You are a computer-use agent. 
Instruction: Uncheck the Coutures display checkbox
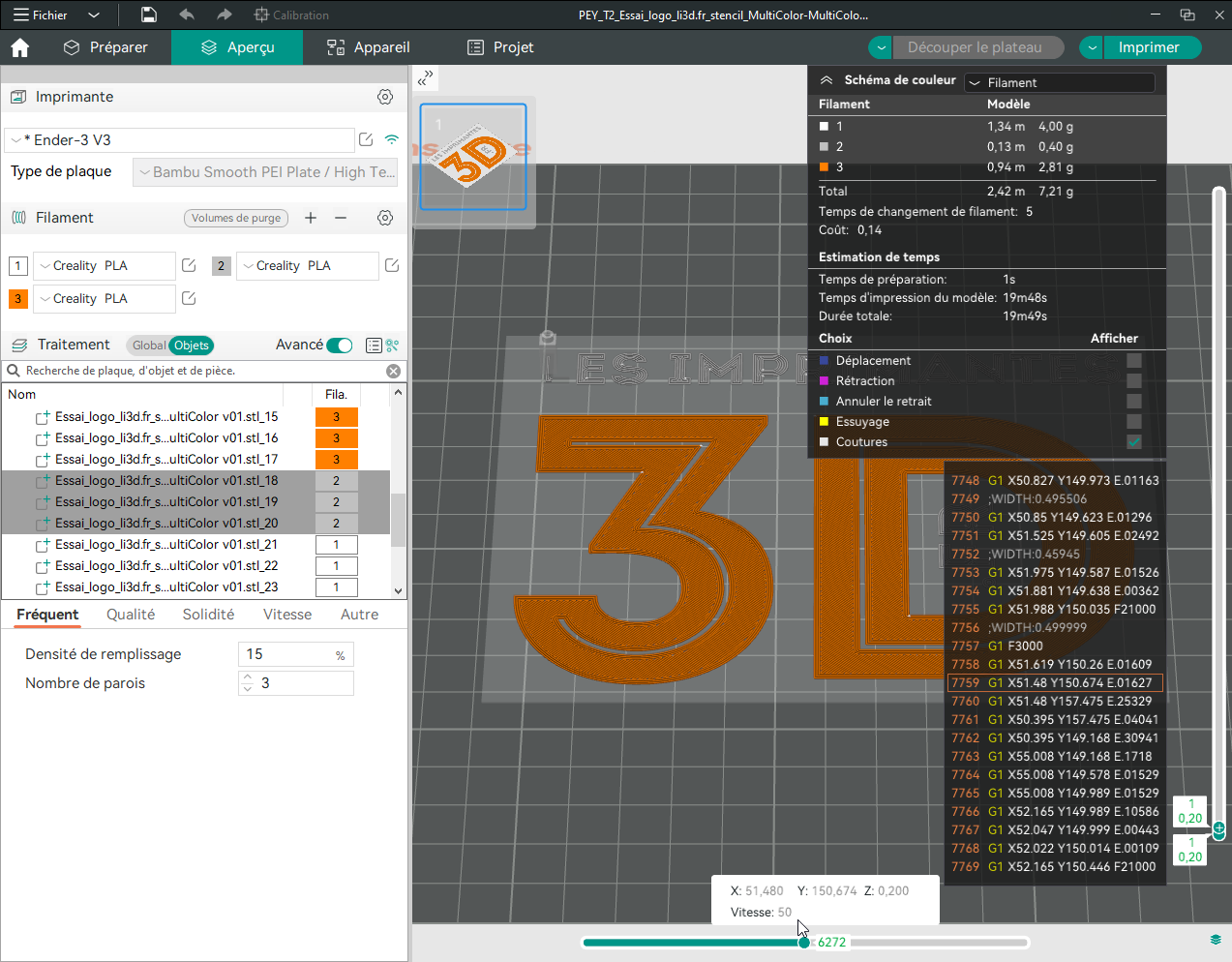pyautogui.click(x=1134, y=442)
